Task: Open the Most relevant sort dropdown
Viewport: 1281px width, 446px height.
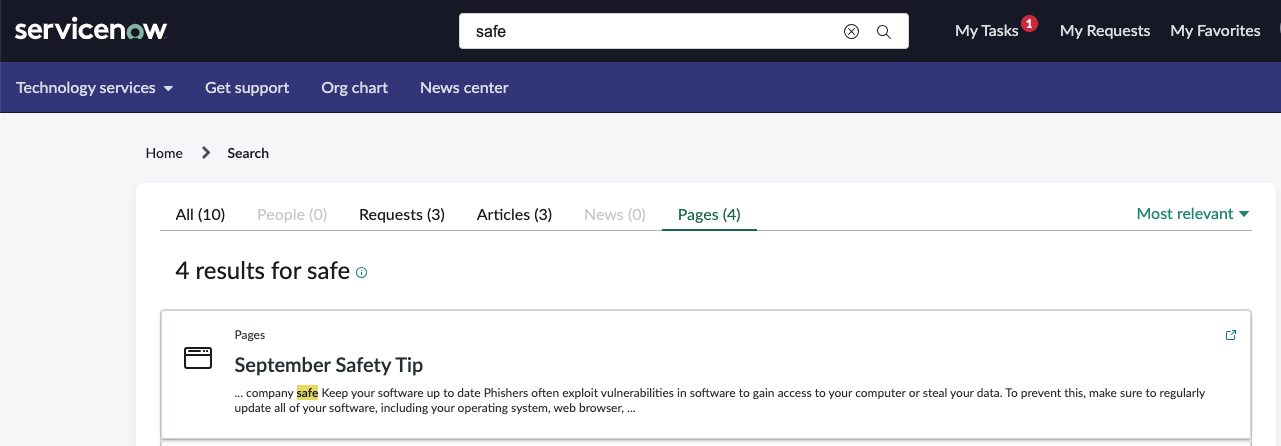Action: 1193,213
